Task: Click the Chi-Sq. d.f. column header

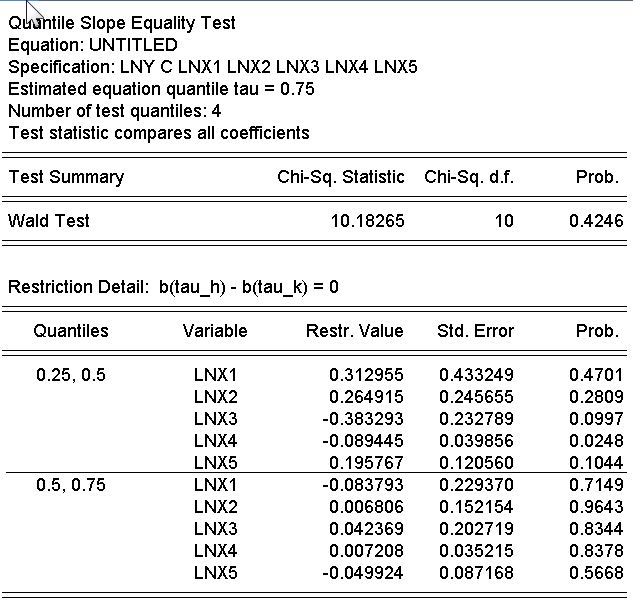Action: pyautogui.click(x=469, y=177)
